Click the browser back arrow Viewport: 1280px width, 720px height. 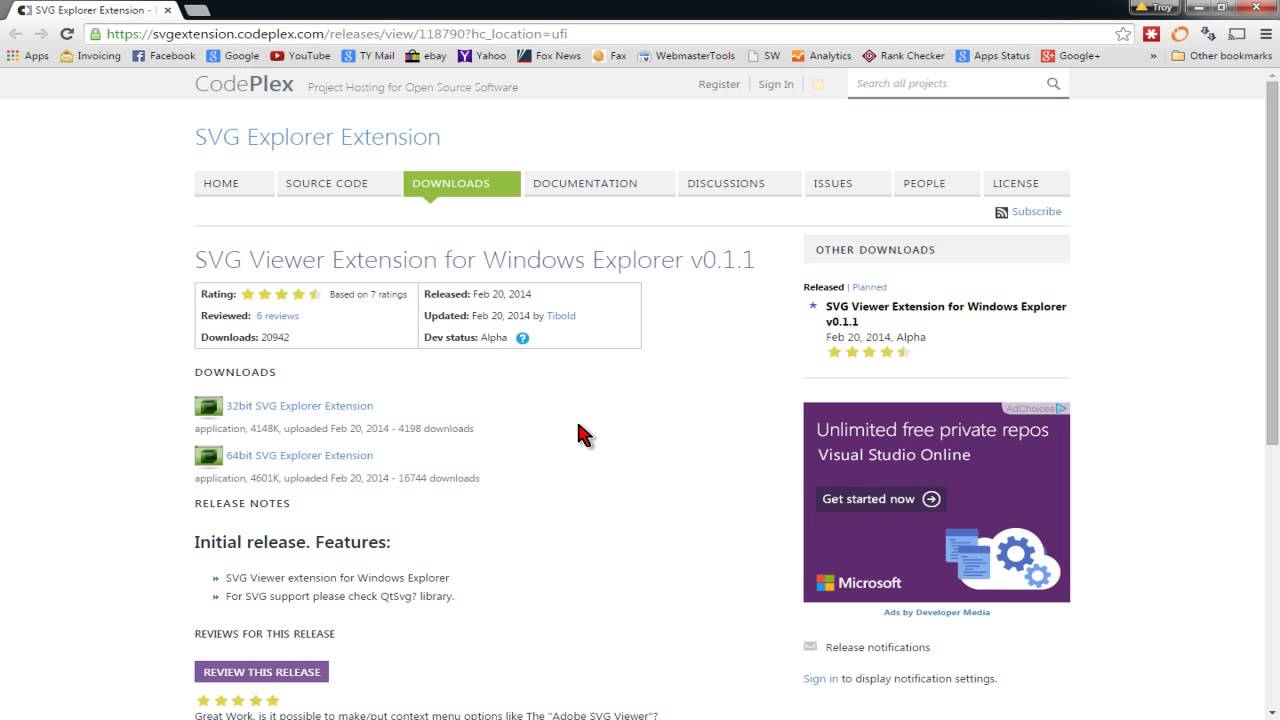coord(16,33)
